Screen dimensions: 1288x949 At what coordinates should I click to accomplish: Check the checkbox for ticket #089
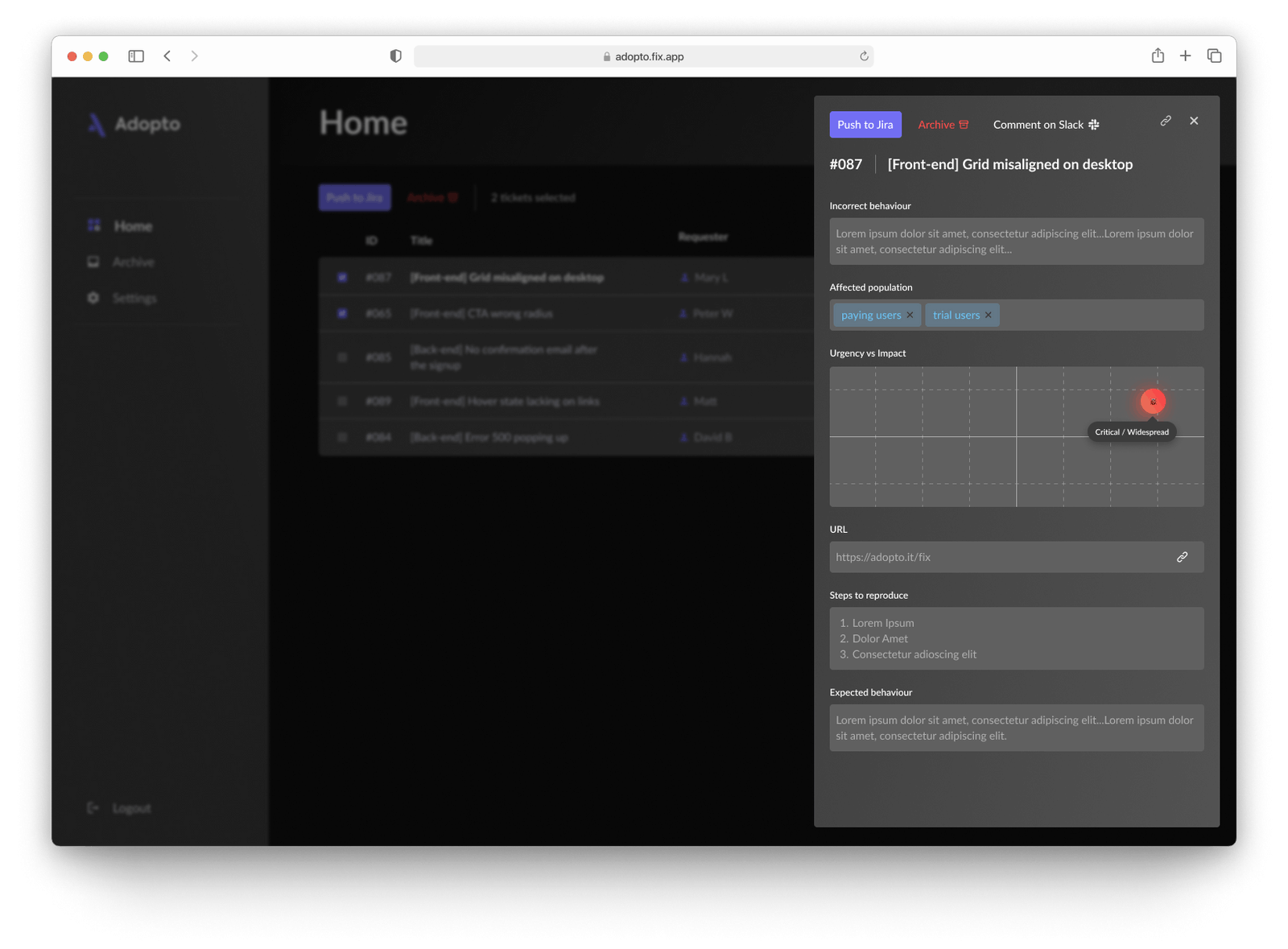click(342, 401)
